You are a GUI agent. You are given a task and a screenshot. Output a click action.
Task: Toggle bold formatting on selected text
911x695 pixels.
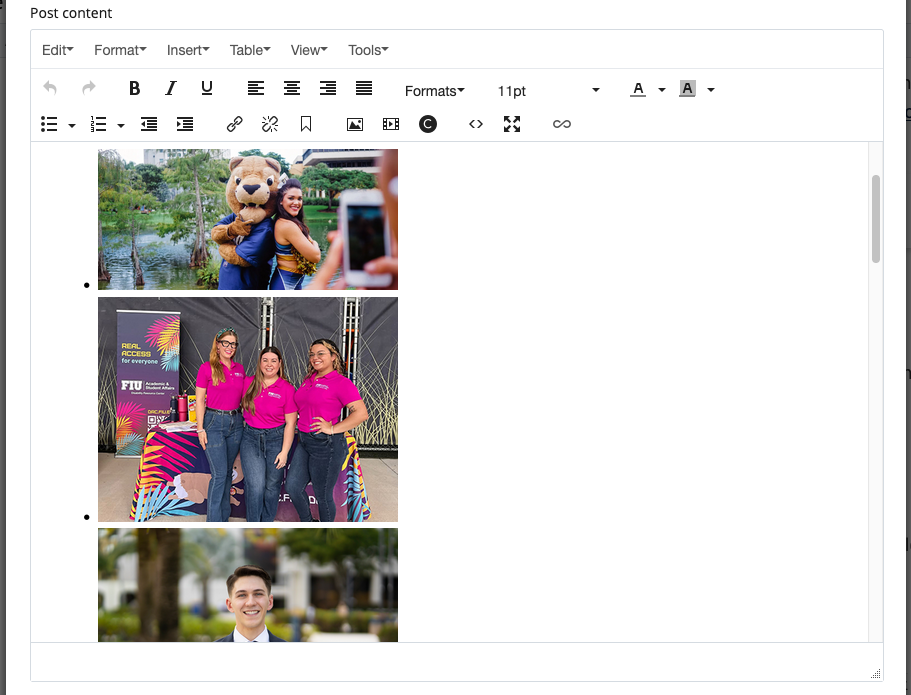click(134, 88)
